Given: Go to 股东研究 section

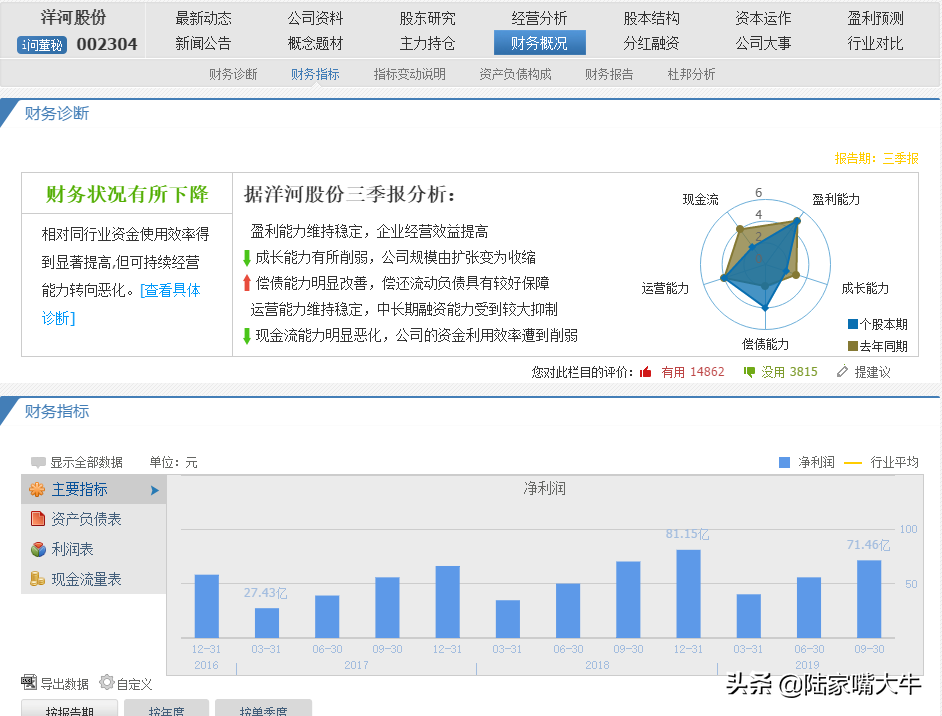Looking at the screenshot, I should click(428, 19).
